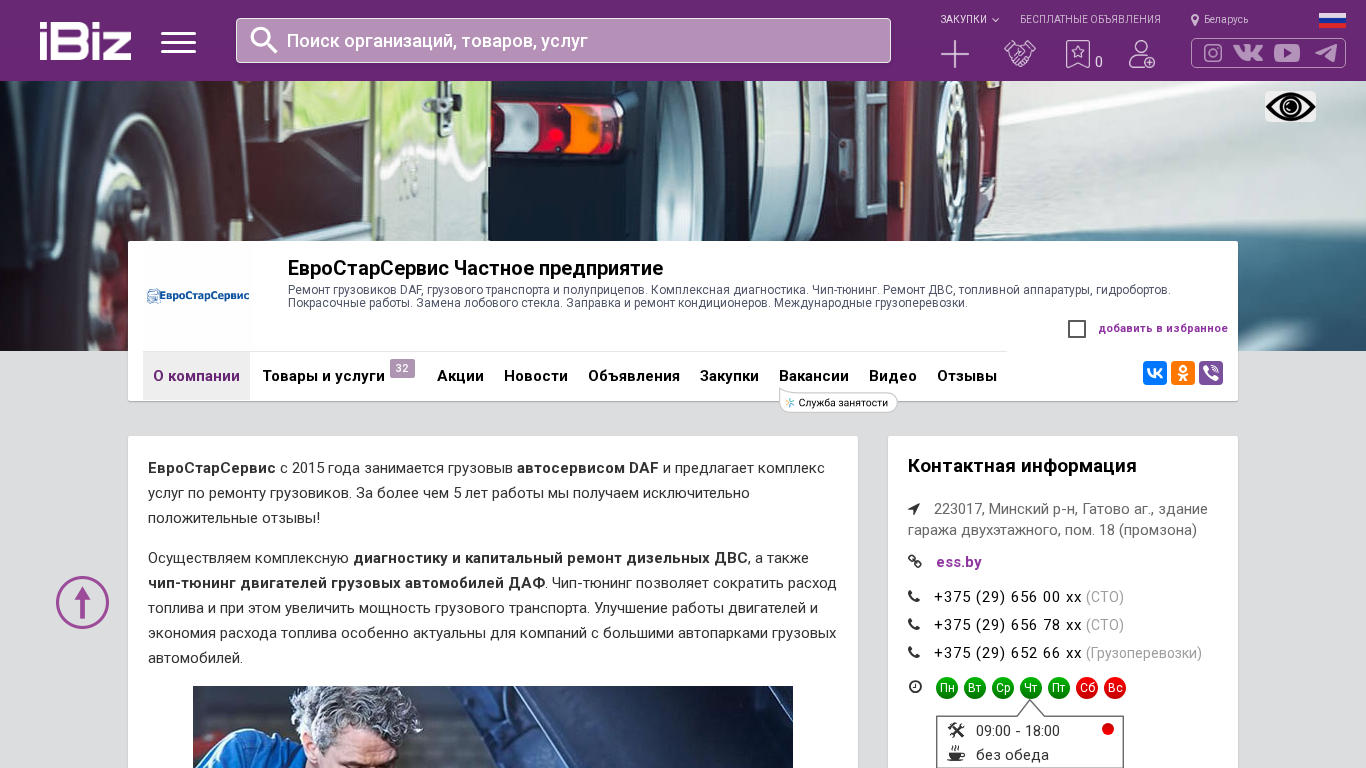Click the Контактная информация heading

1022,466
